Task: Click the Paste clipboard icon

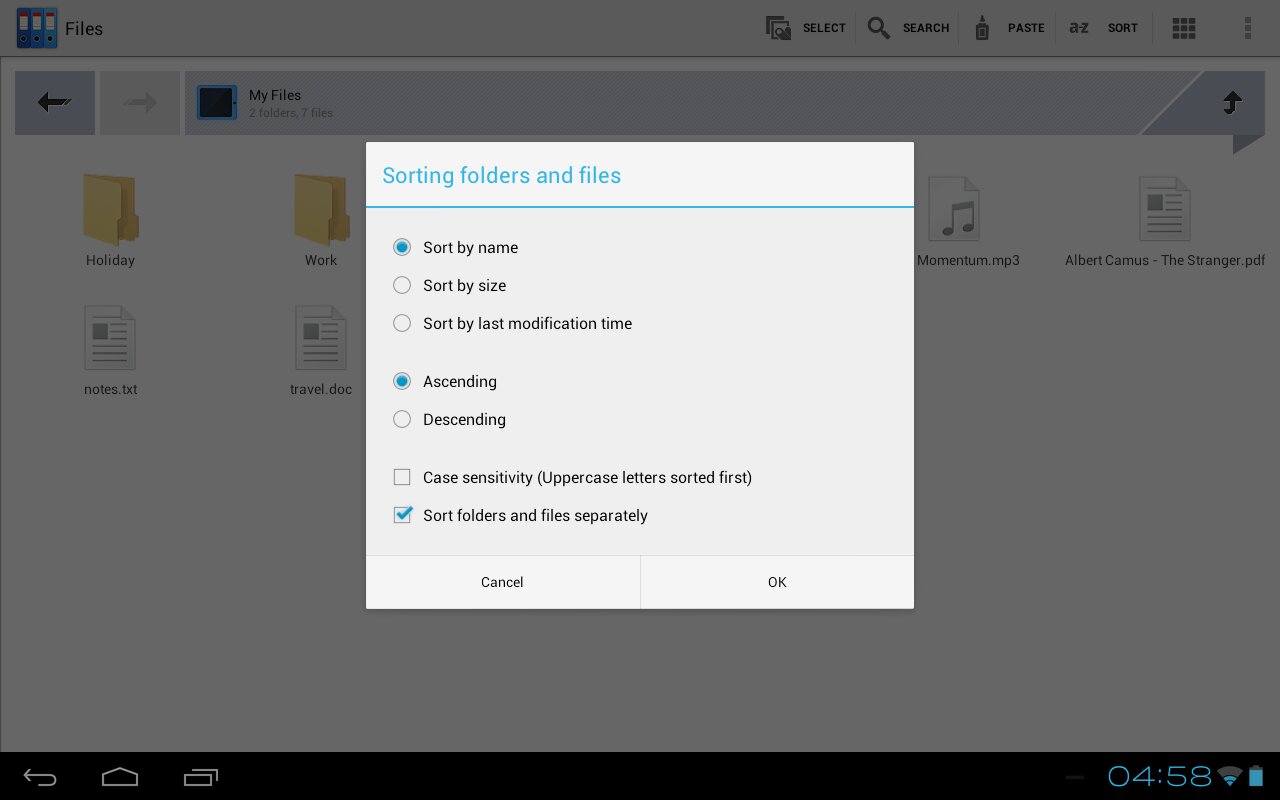Action: click(982, 28)
